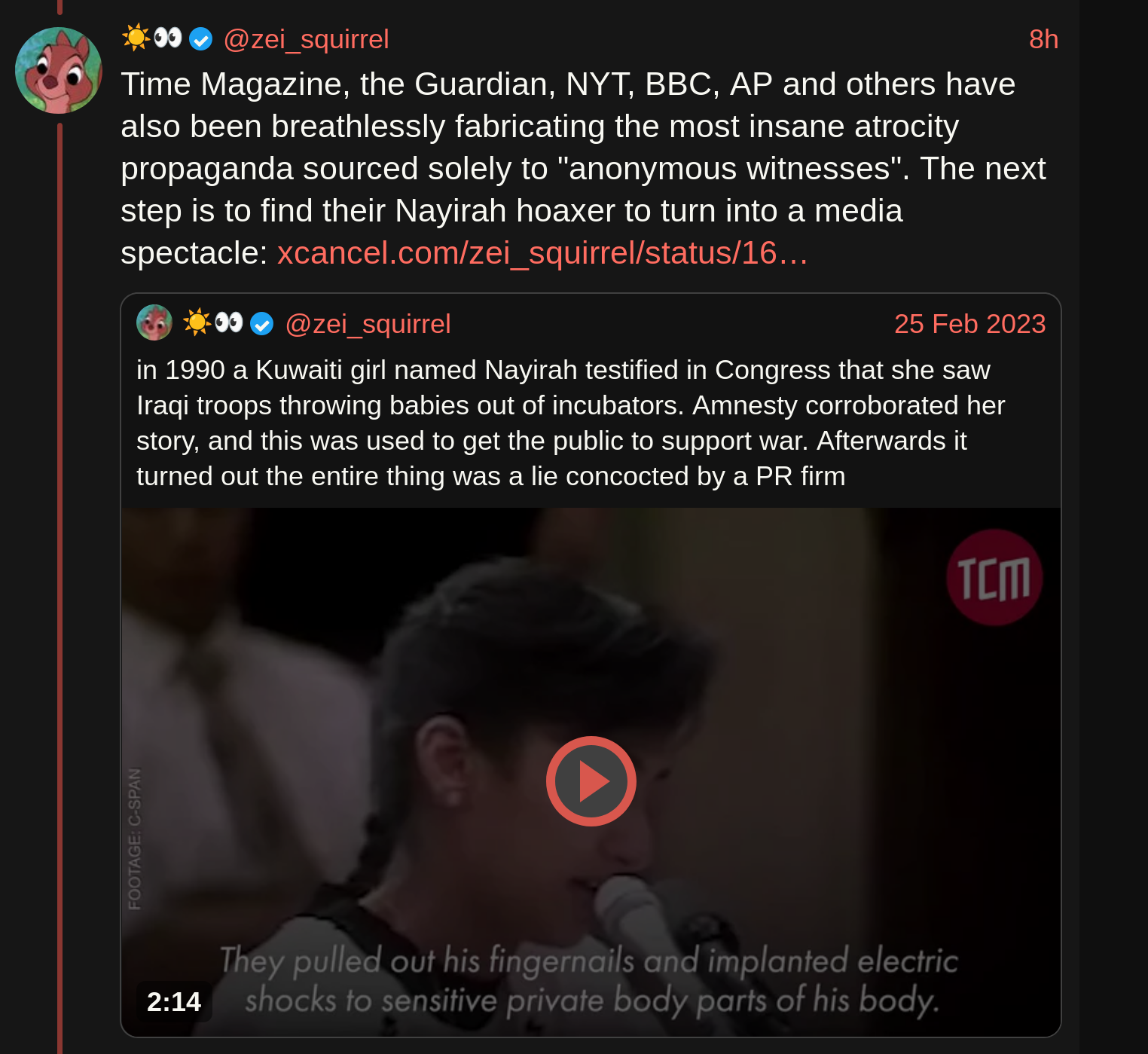Viewport: 1148px width, 1054px height.
Task: Click the sun emoji display name on main tweet
Action: tap(136, 37)
